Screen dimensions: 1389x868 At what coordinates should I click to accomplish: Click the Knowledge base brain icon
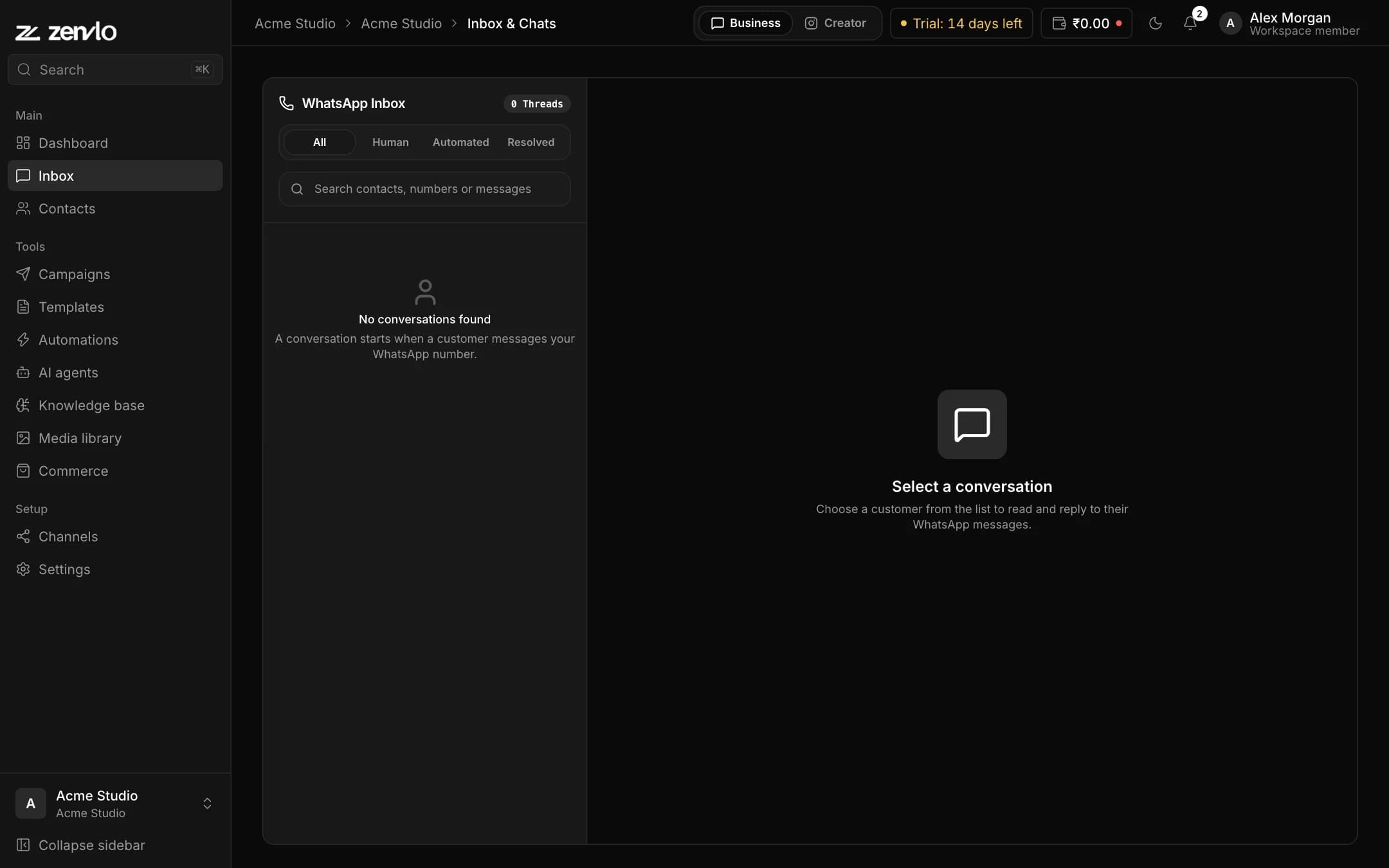23,405
